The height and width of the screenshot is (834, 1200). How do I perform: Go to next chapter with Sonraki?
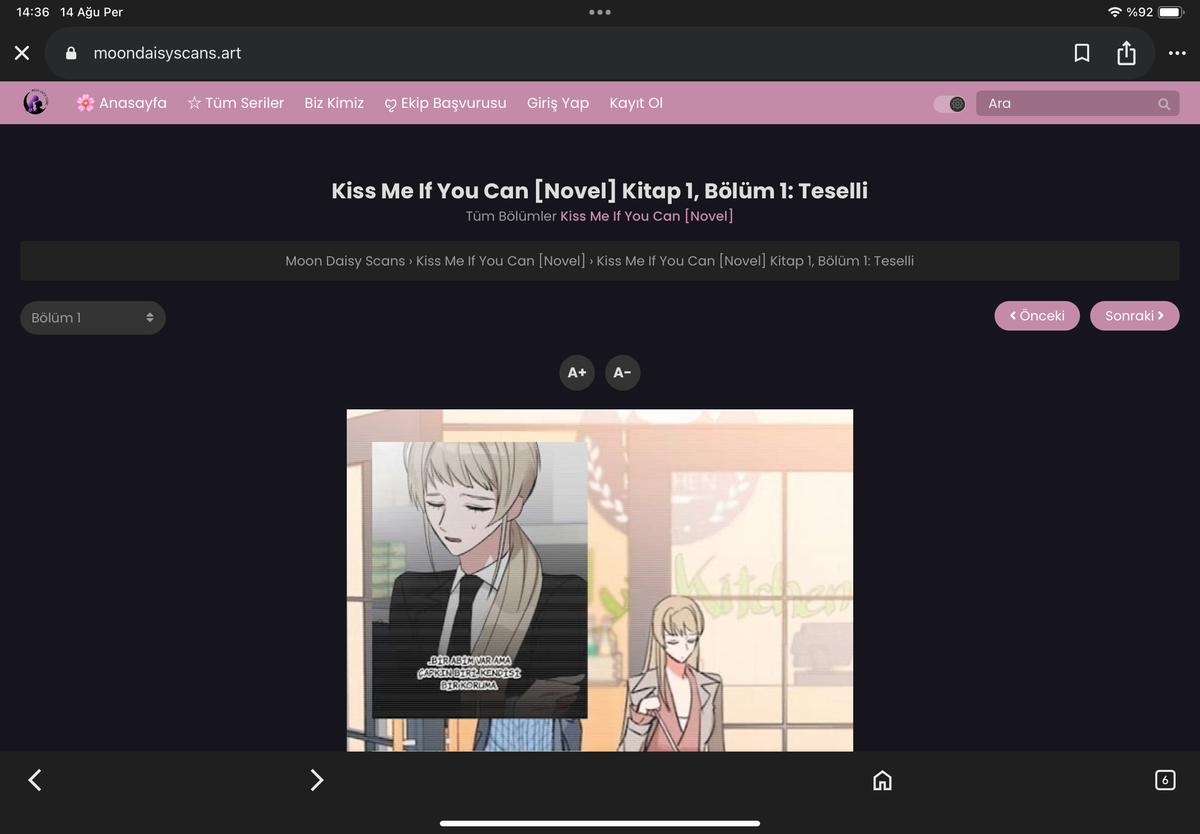(1134, 316)
